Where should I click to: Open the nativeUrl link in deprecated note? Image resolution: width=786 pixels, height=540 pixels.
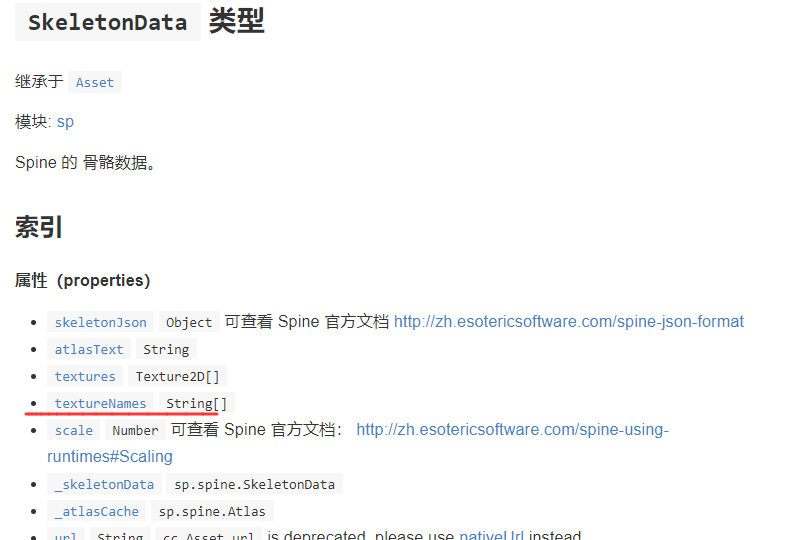point(492,535)
